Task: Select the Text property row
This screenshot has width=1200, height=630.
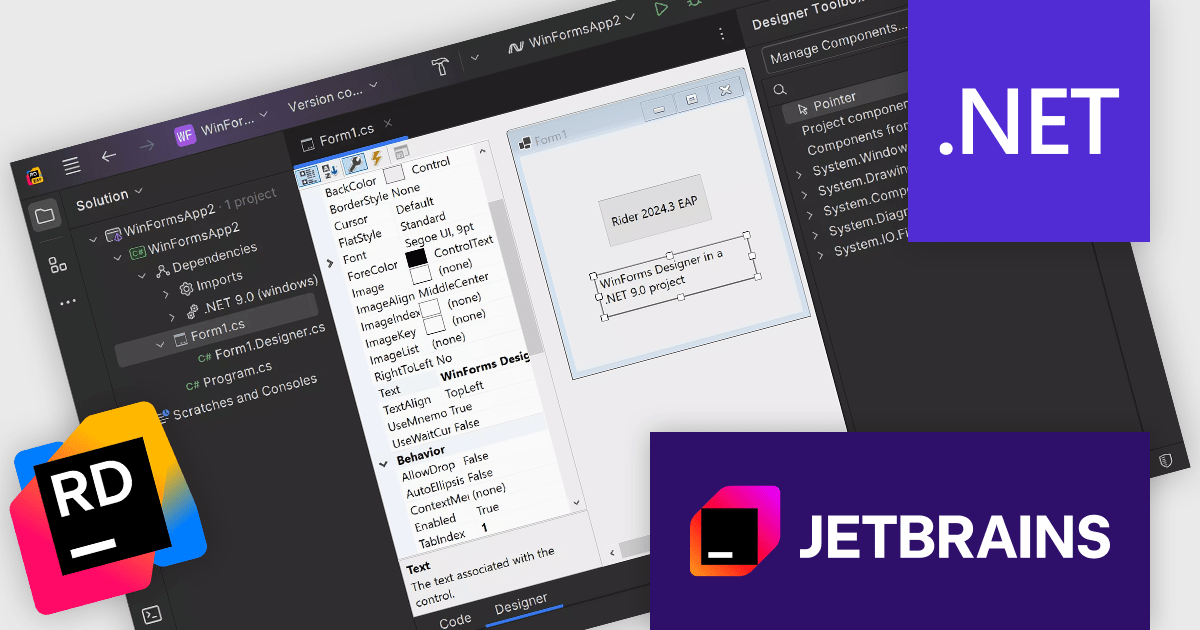Action: pos(454,375)
